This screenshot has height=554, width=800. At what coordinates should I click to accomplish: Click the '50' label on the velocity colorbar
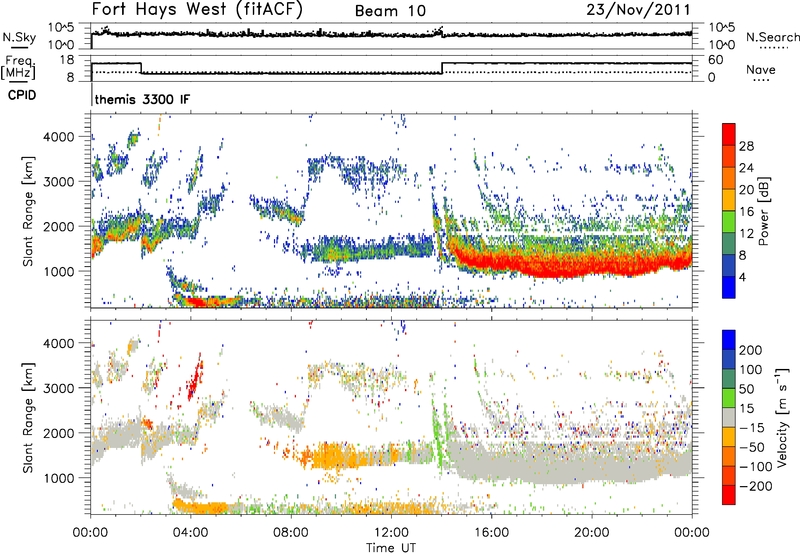click(746, 389)
